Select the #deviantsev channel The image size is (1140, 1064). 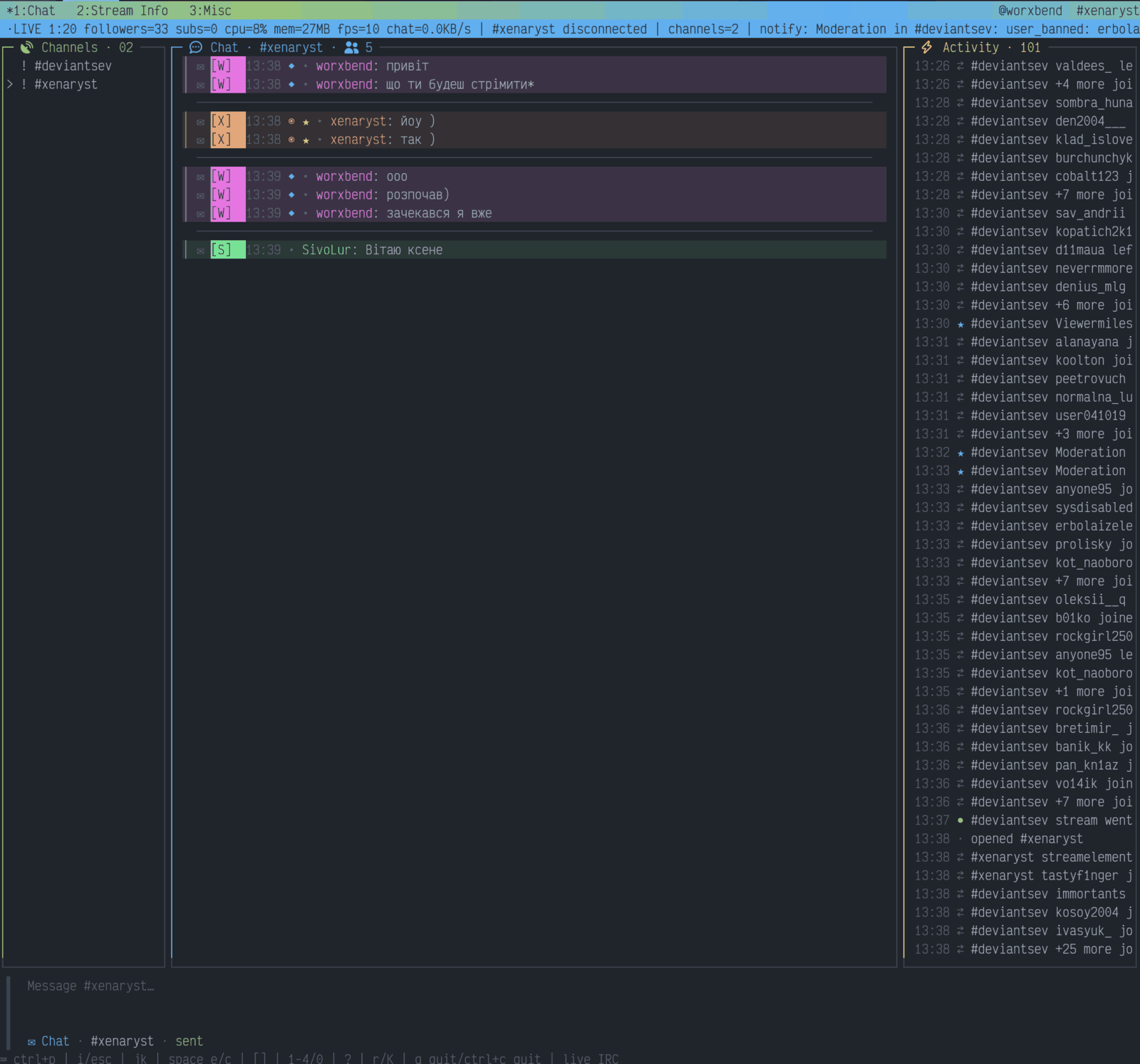[73, 66]
